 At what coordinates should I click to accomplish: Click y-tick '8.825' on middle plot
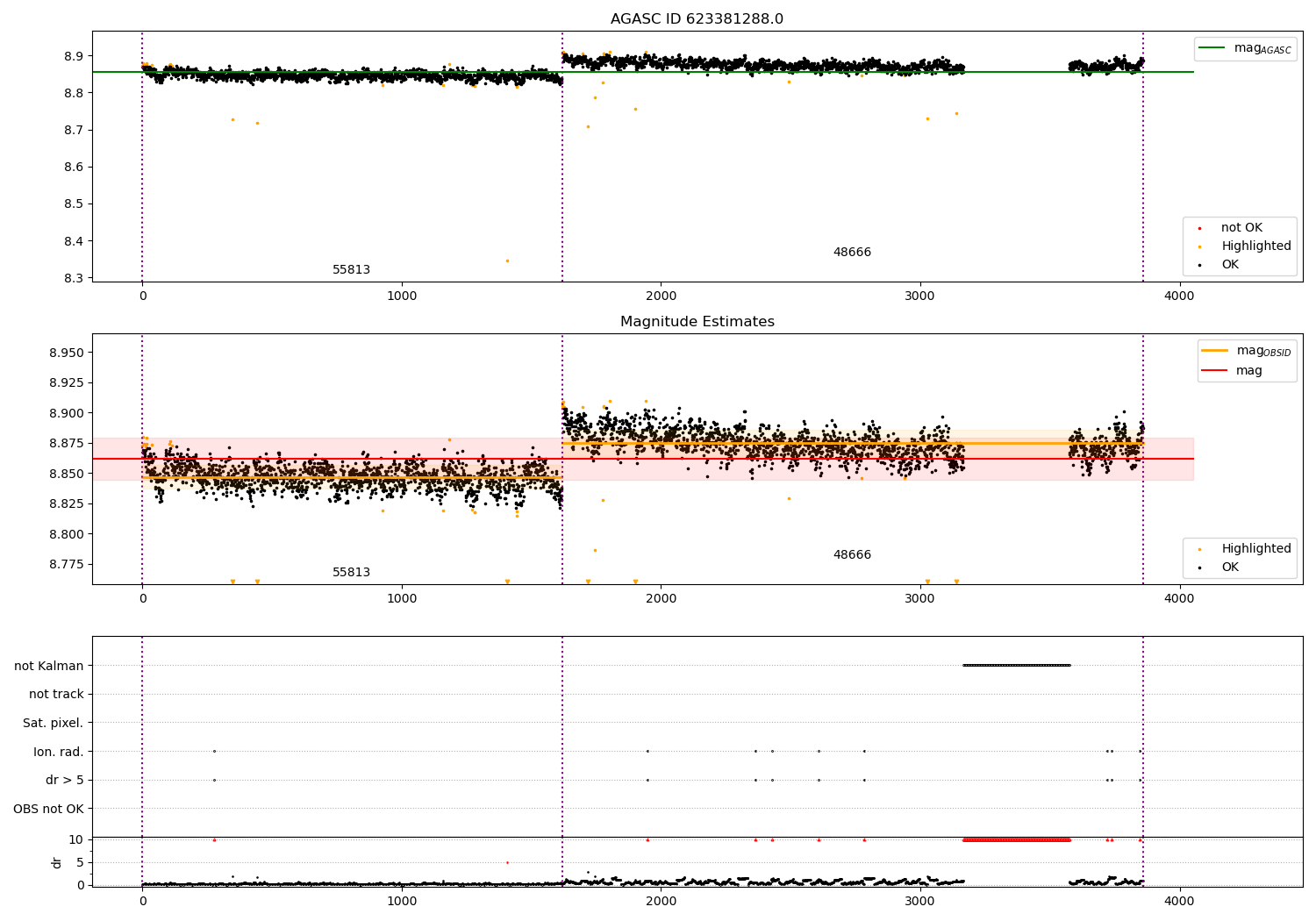point(67,504)
